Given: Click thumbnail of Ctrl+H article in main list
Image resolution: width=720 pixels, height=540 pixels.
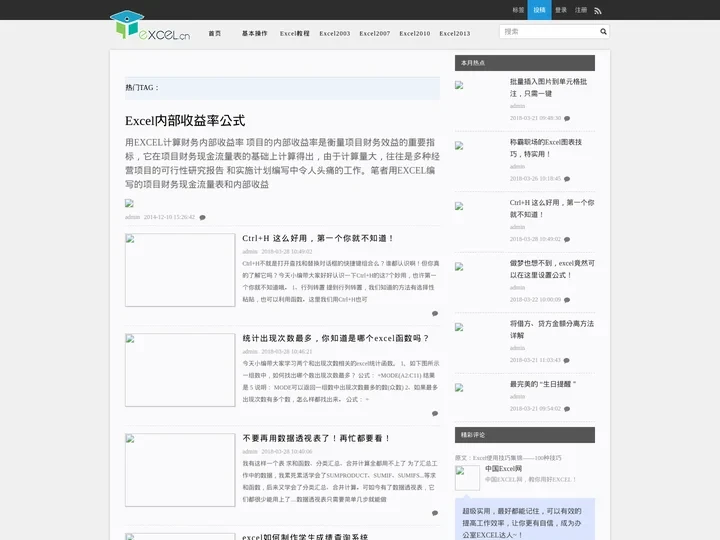Looking at the screenshot, I should [180, 270].
